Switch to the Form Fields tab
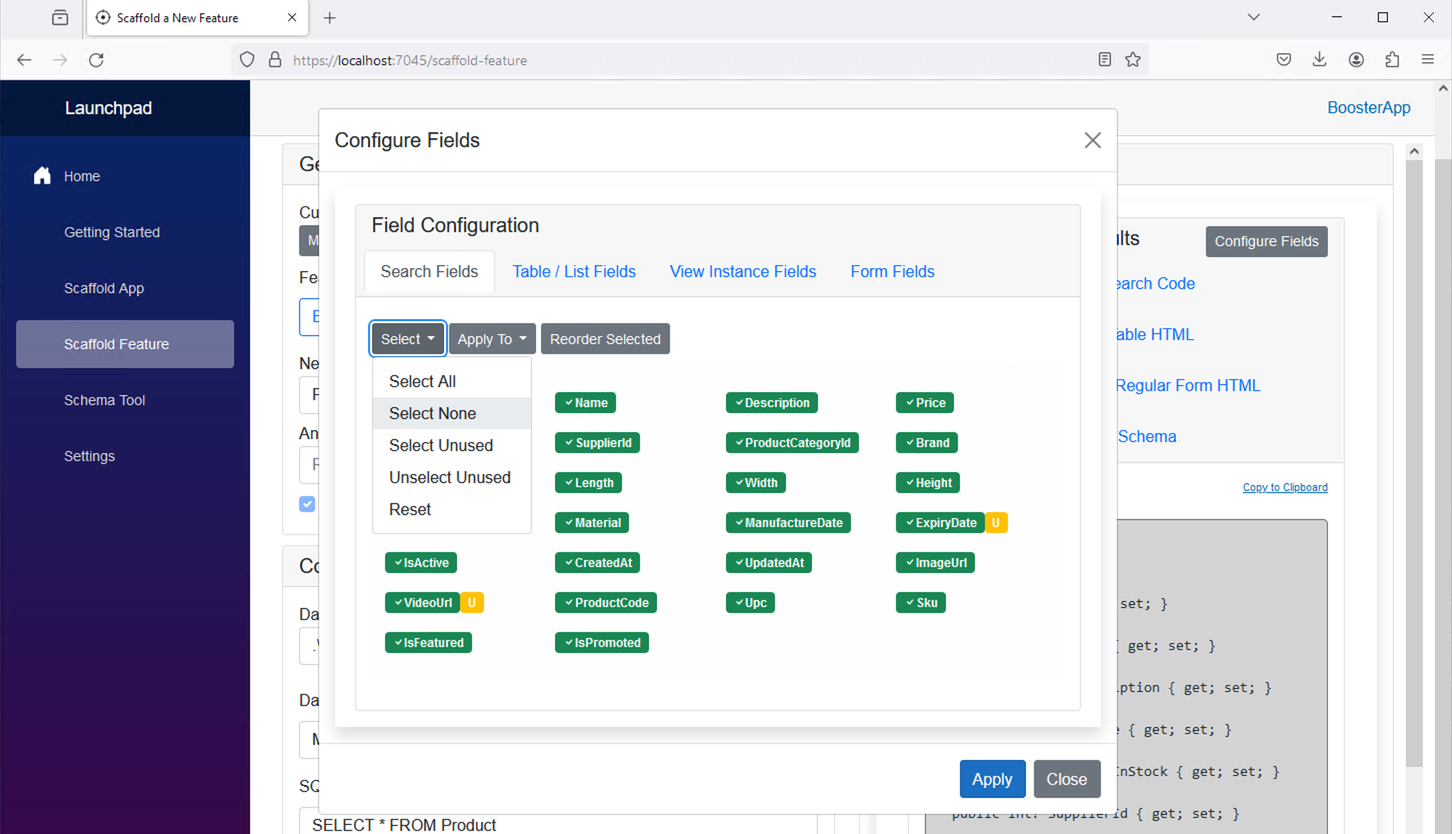 pyautogui.click(x=892, y=272)
